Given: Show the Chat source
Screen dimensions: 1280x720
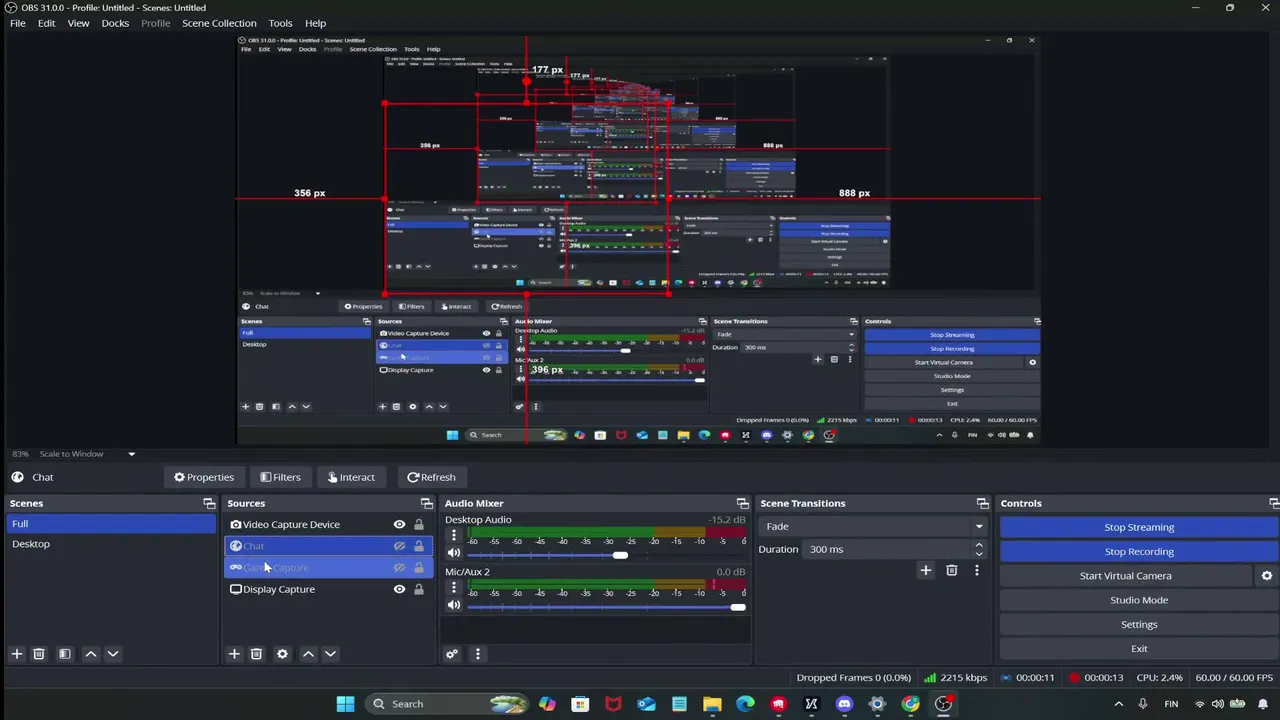Looking at the screenshot, I should 399,546.
